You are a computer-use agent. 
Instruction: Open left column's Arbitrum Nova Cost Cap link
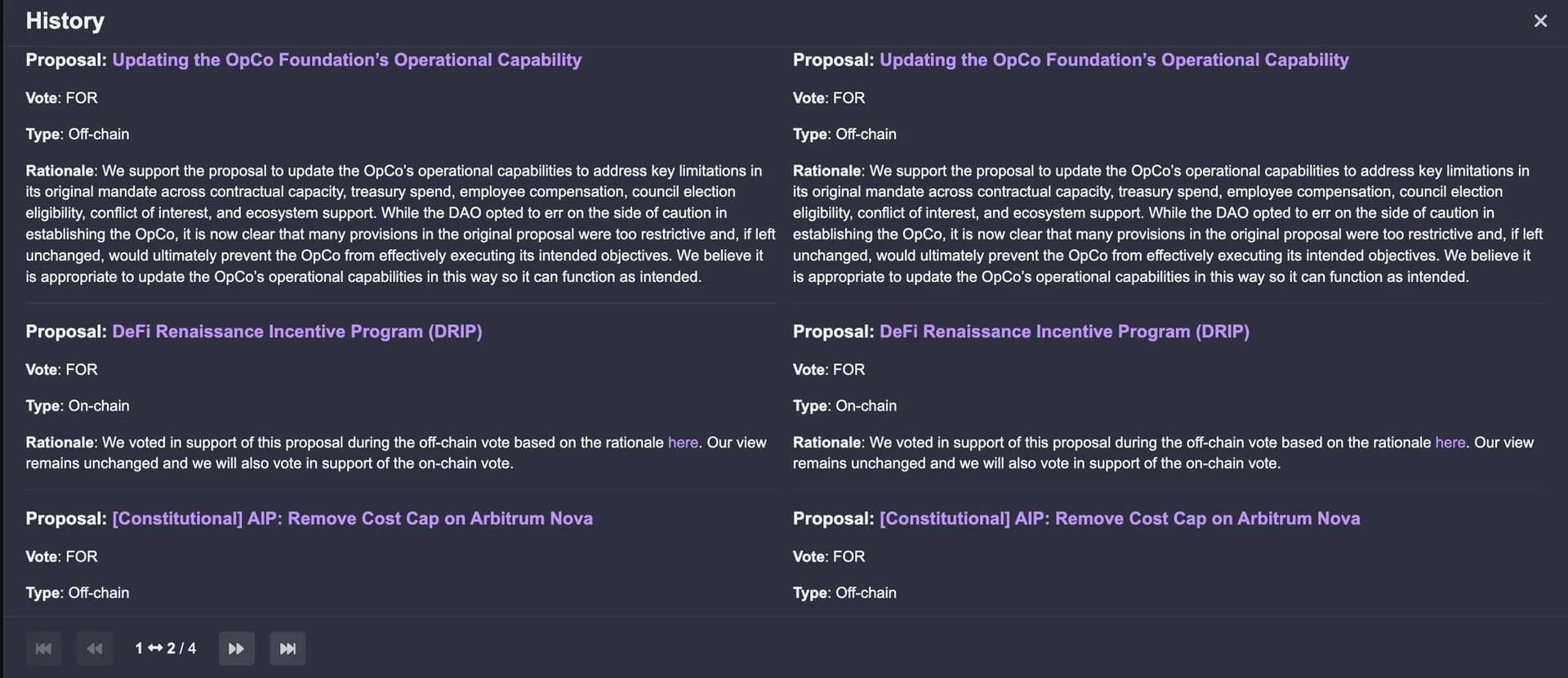coord(352,519)
